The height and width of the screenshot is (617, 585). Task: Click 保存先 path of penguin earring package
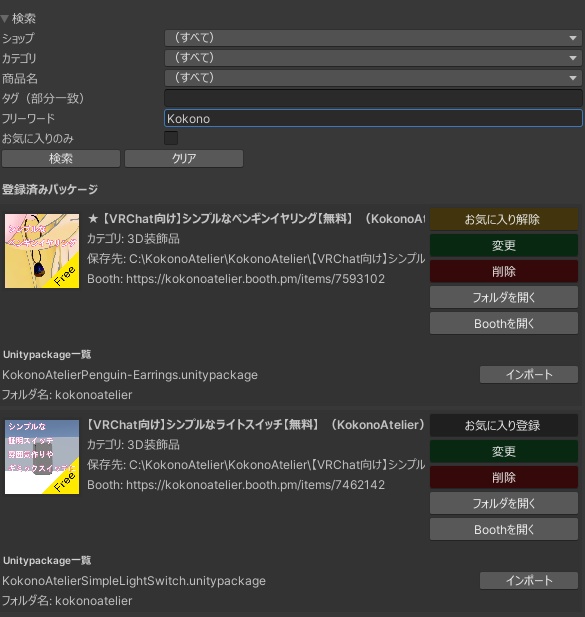coord(256,259)
